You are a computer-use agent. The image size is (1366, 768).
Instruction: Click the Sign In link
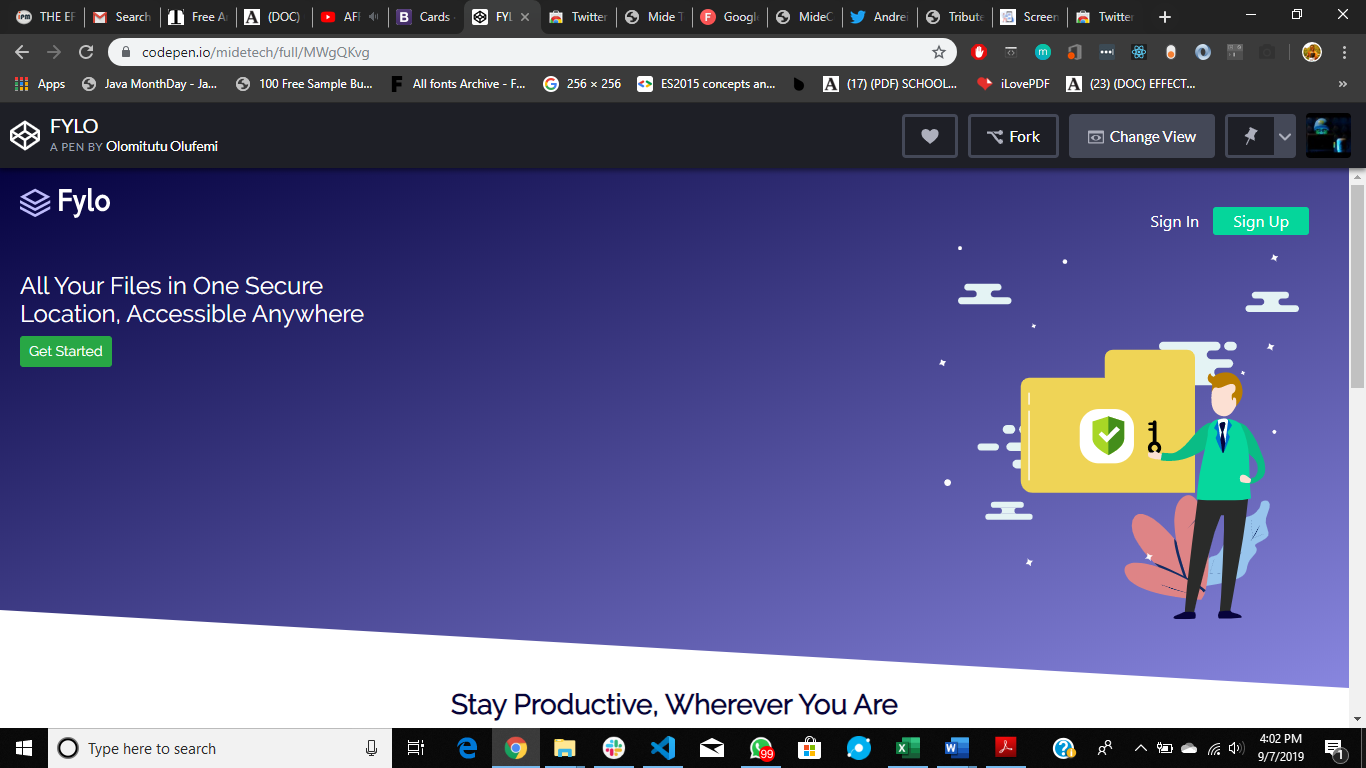click(x=1174, y=222)
